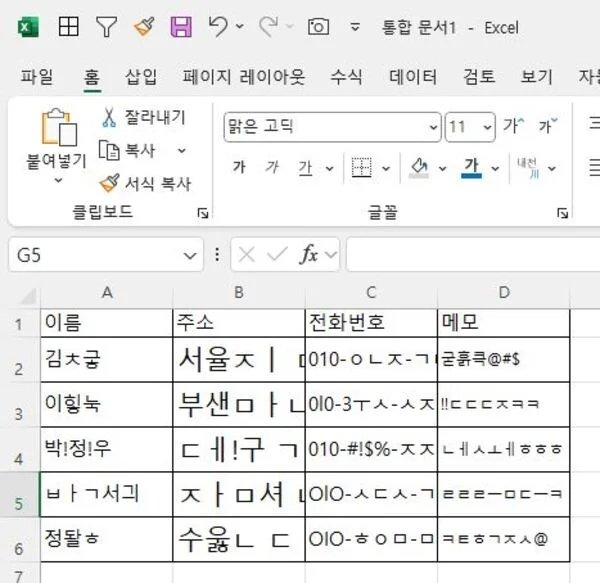Open the 데이터 tab
This screenshot has width=600, height=583.
[412, 77]
